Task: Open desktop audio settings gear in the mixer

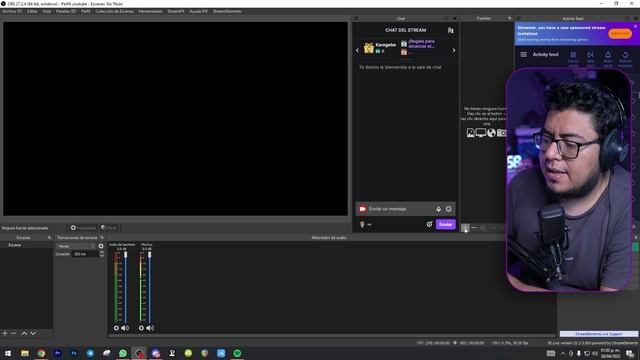Action: click(116, 328)
